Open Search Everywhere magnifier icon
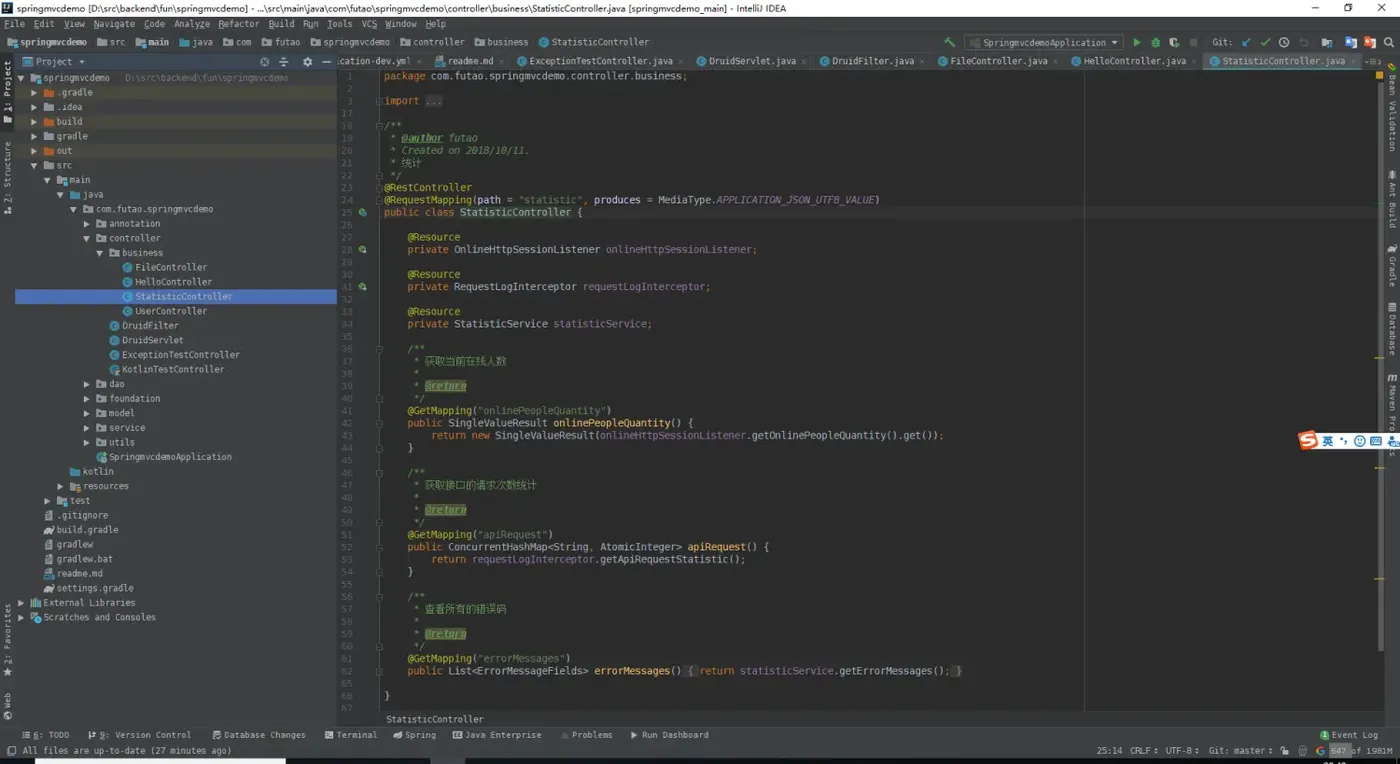This screenshot has height=764, width=1400. pyautogui.click(x=1389, y=43)
